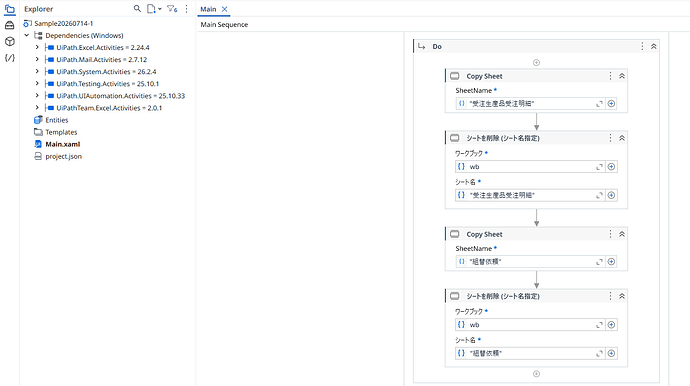
Task: Expand editor for シート名 "受注生産品受注明細"
Action: 599,195
